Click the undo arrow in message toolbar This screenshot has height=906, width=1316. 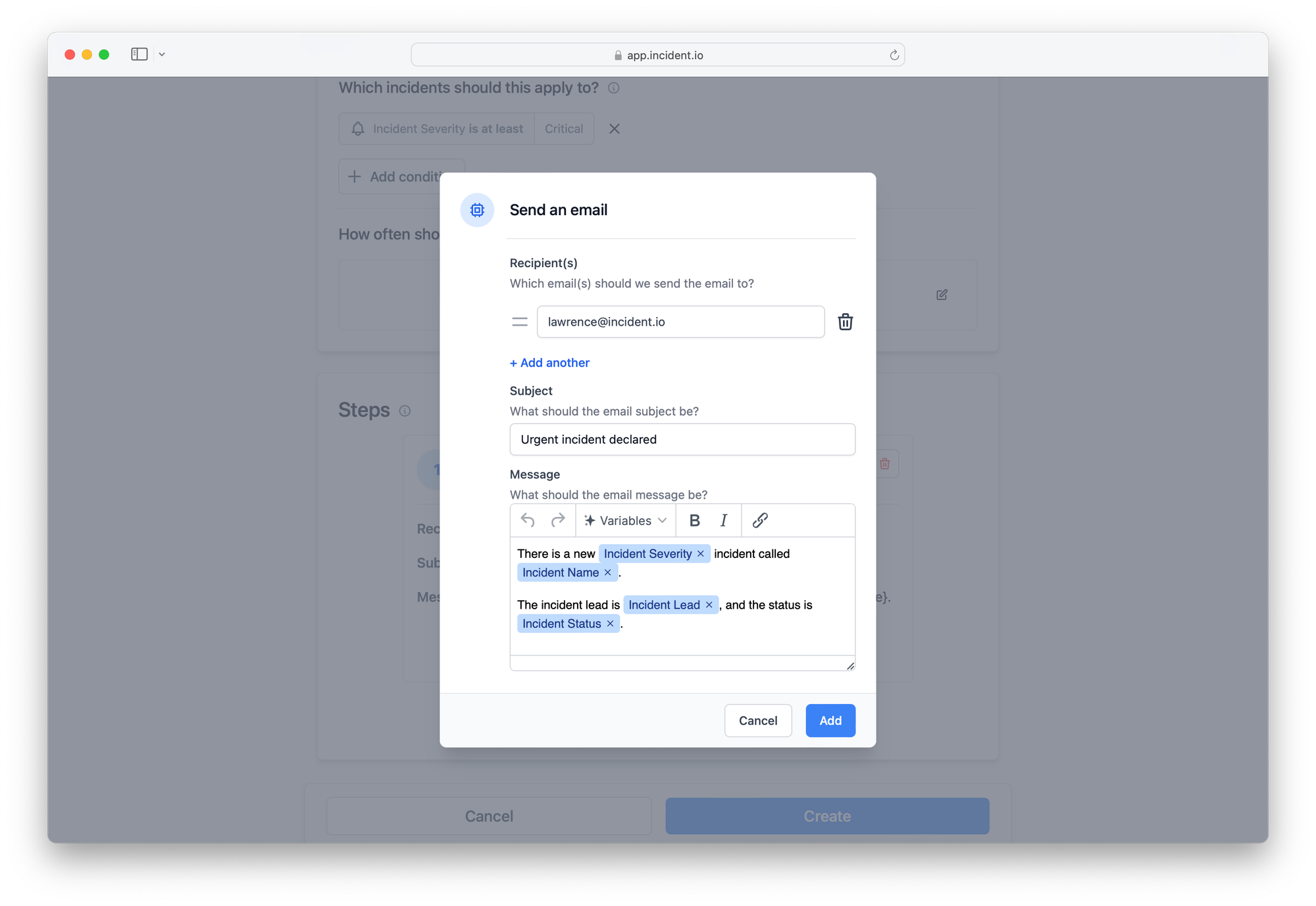tap(528, 520)
